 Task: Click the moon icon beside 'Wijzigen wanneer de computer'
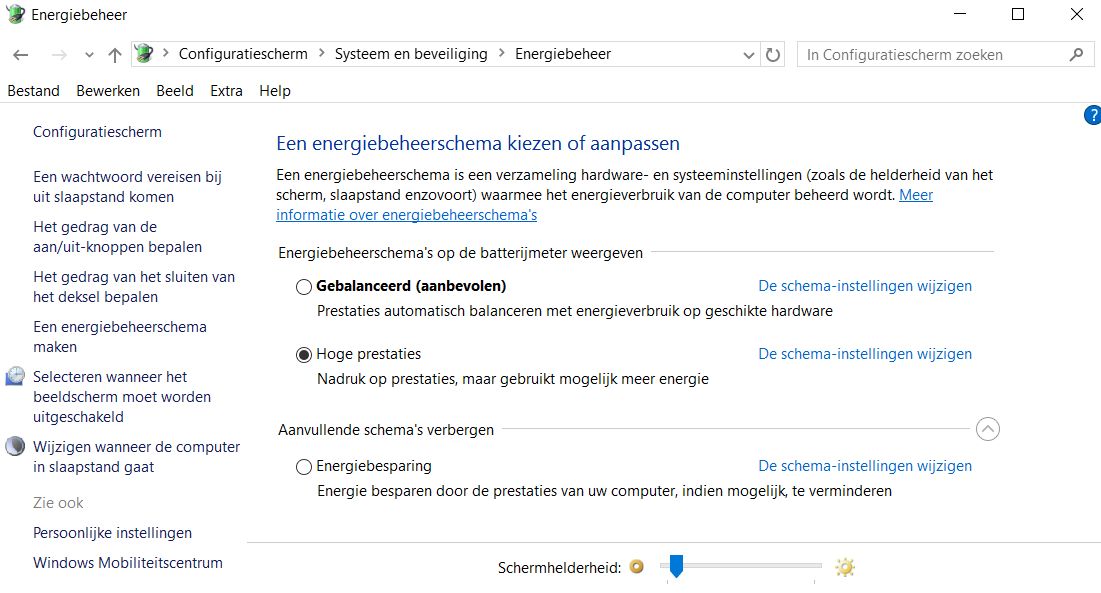(x=15, y=446)
